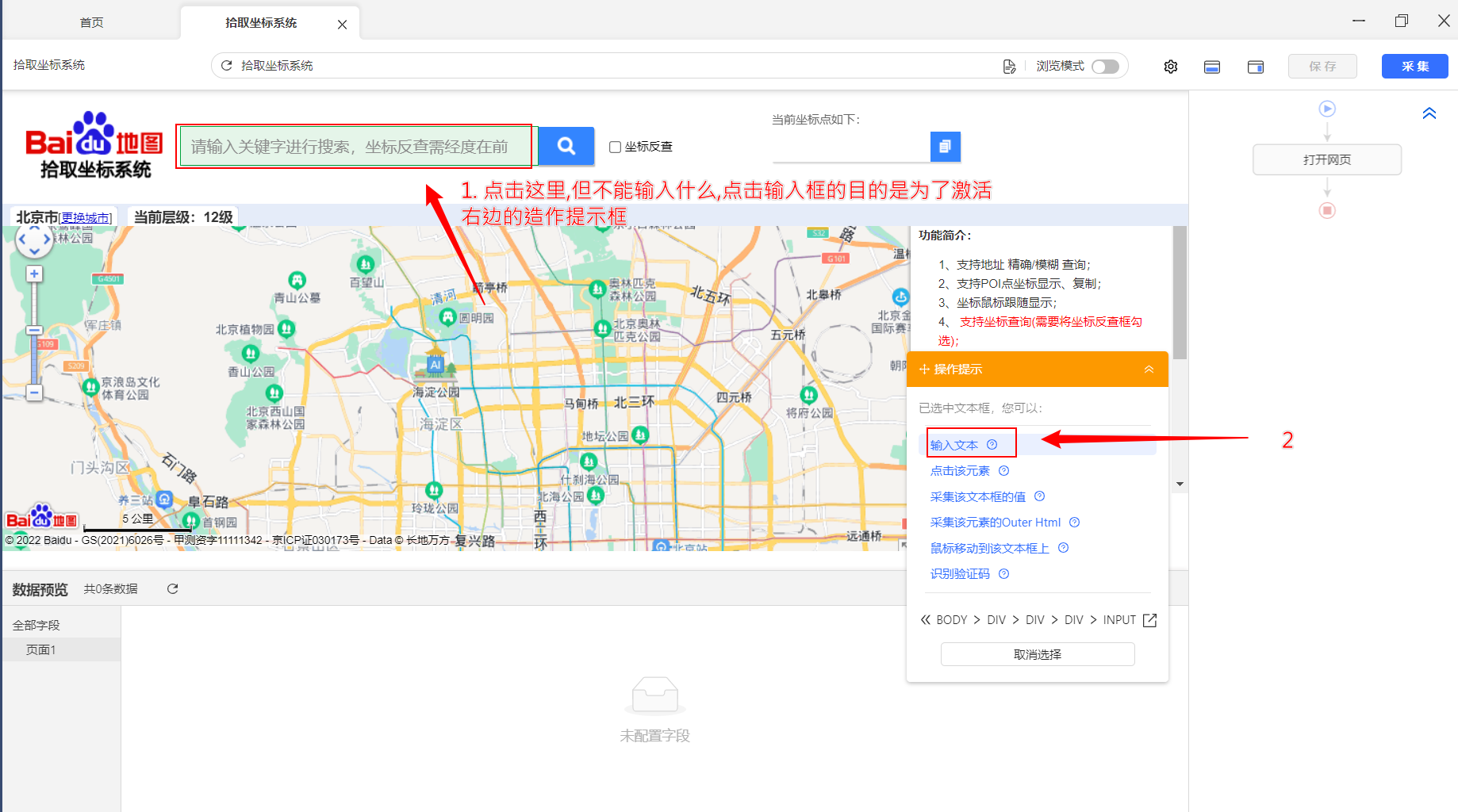
Task: Click the side panel layout icon
Action: pyautogui.click(x=1256, y=67)
